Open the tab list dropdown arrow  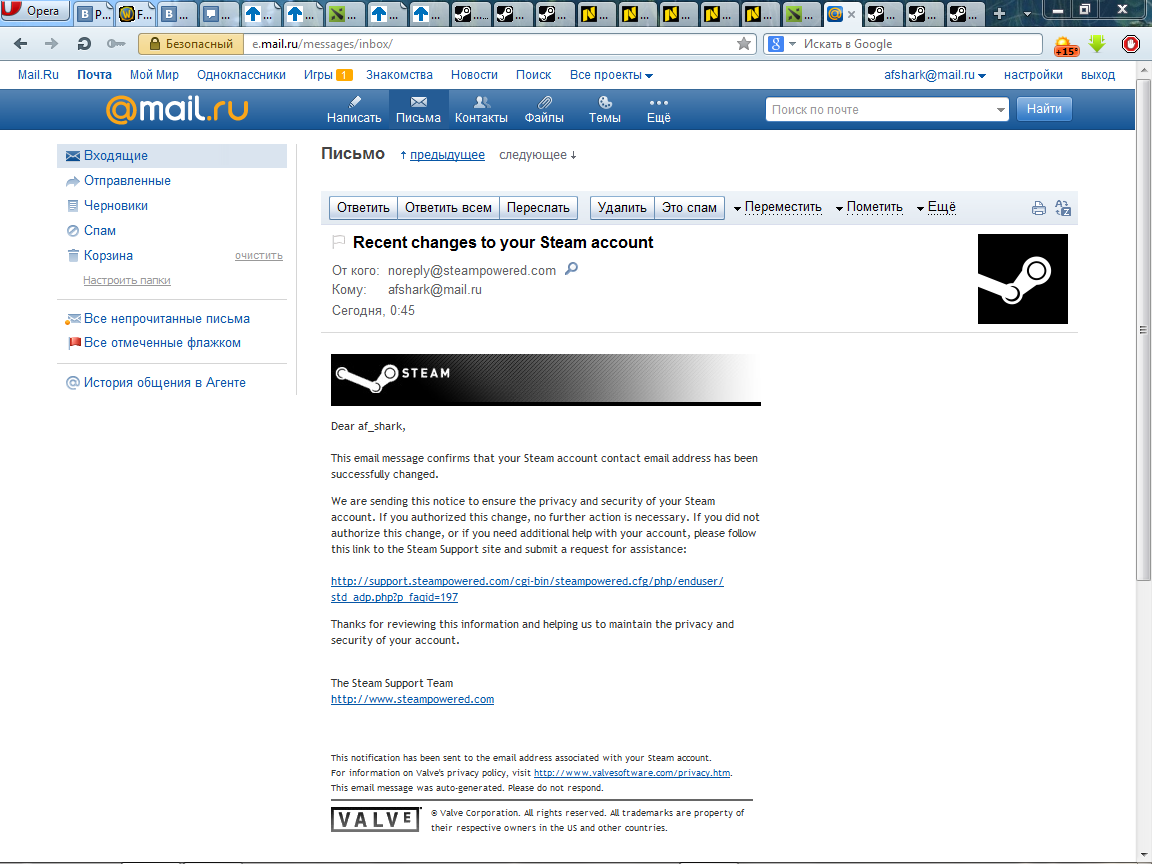1027,14
